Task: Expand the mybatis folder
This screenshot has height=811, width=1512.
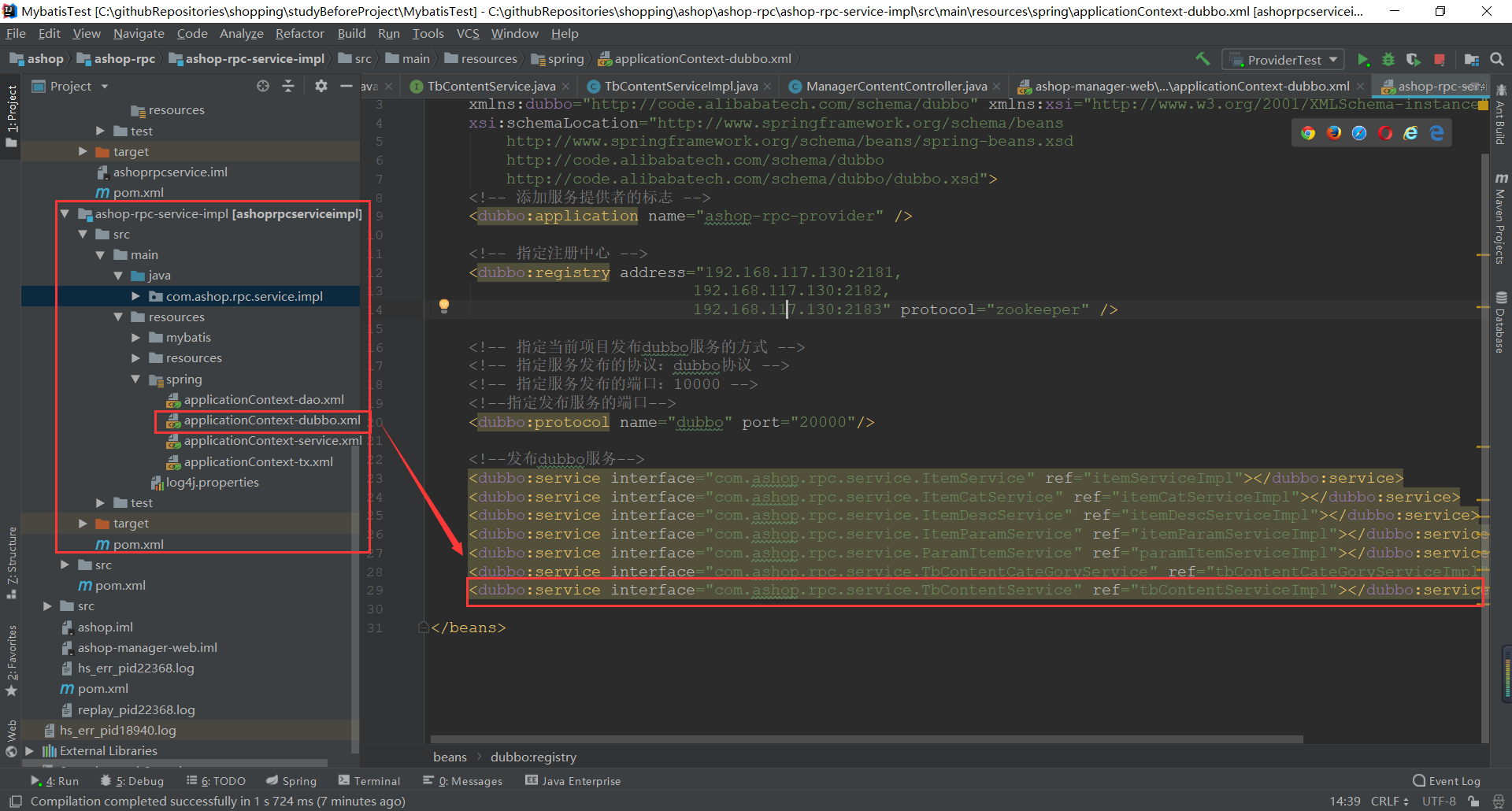Action: pos(136,338)
